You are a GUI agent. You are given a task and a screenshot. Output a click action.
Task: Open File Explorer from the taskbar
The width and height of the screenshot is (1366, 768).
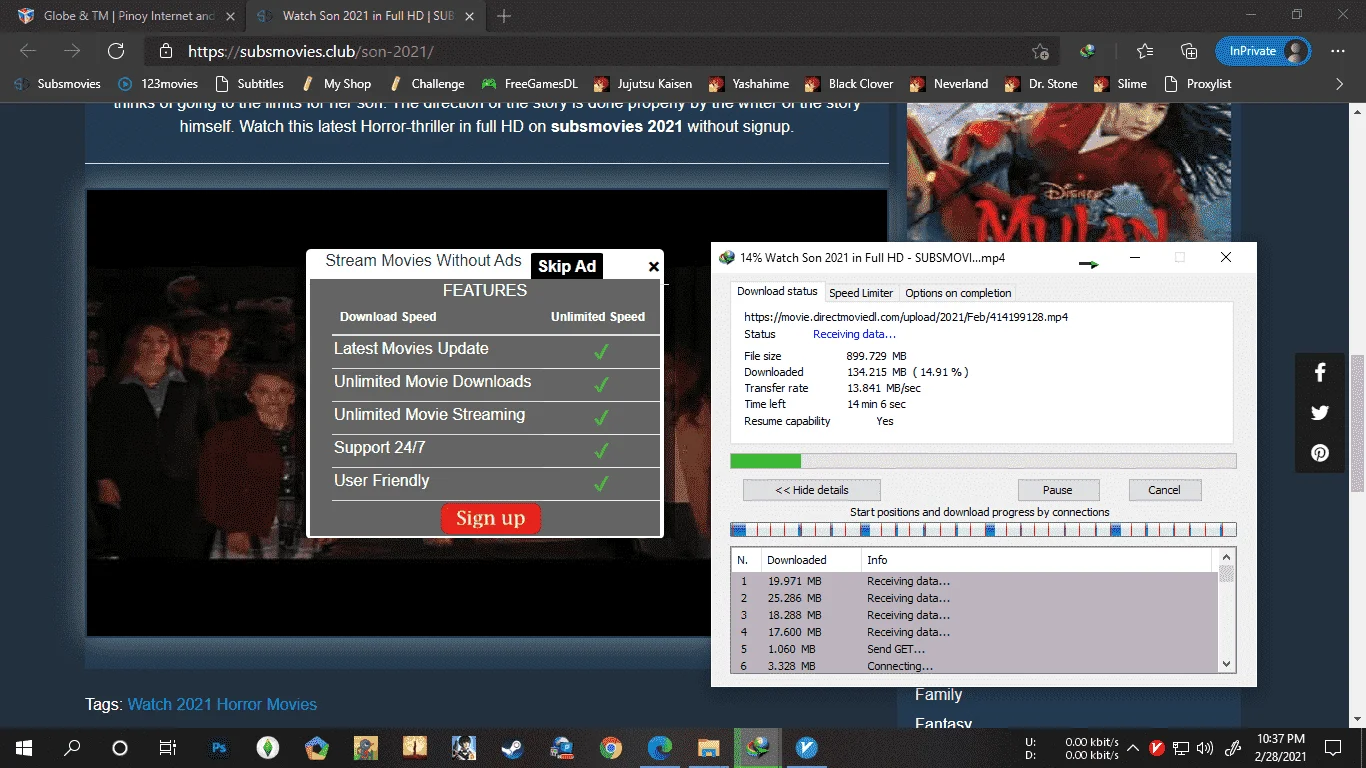pyautogui.click(x=708, y=747)
